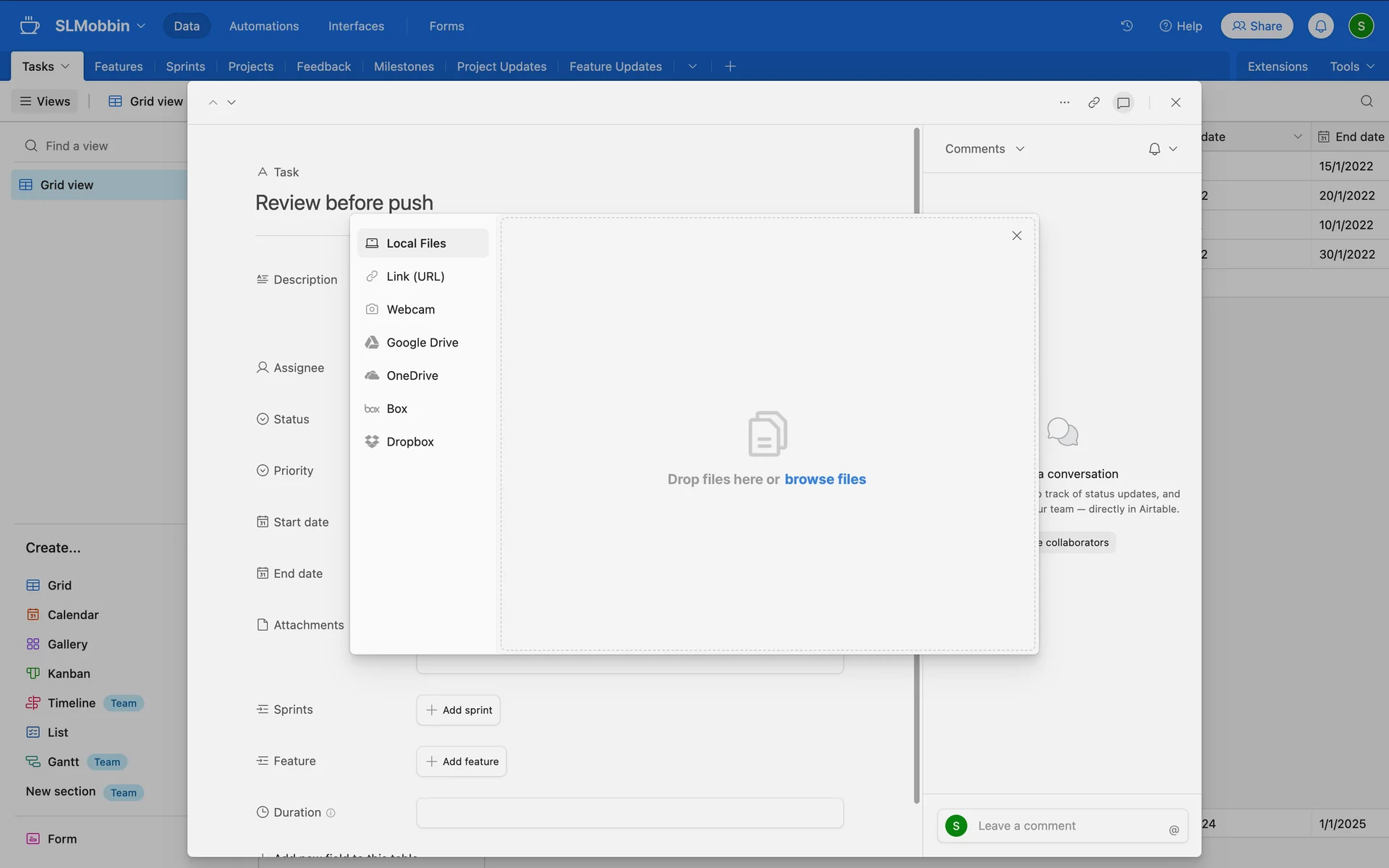The width and height of the screenshot is (1389, 868).
Task: Choose Dropbox as file source
Action: pyautogui.click(x=409, y=441)
